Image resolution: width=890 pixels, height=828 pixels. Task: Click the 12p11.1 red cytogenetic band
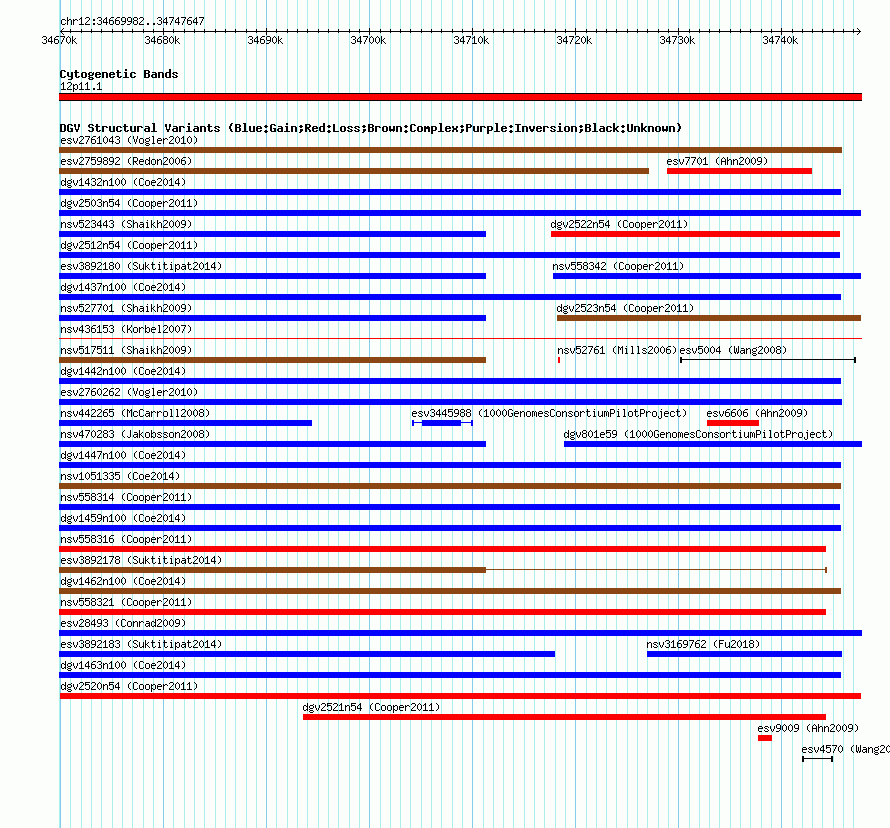(460, 97)
